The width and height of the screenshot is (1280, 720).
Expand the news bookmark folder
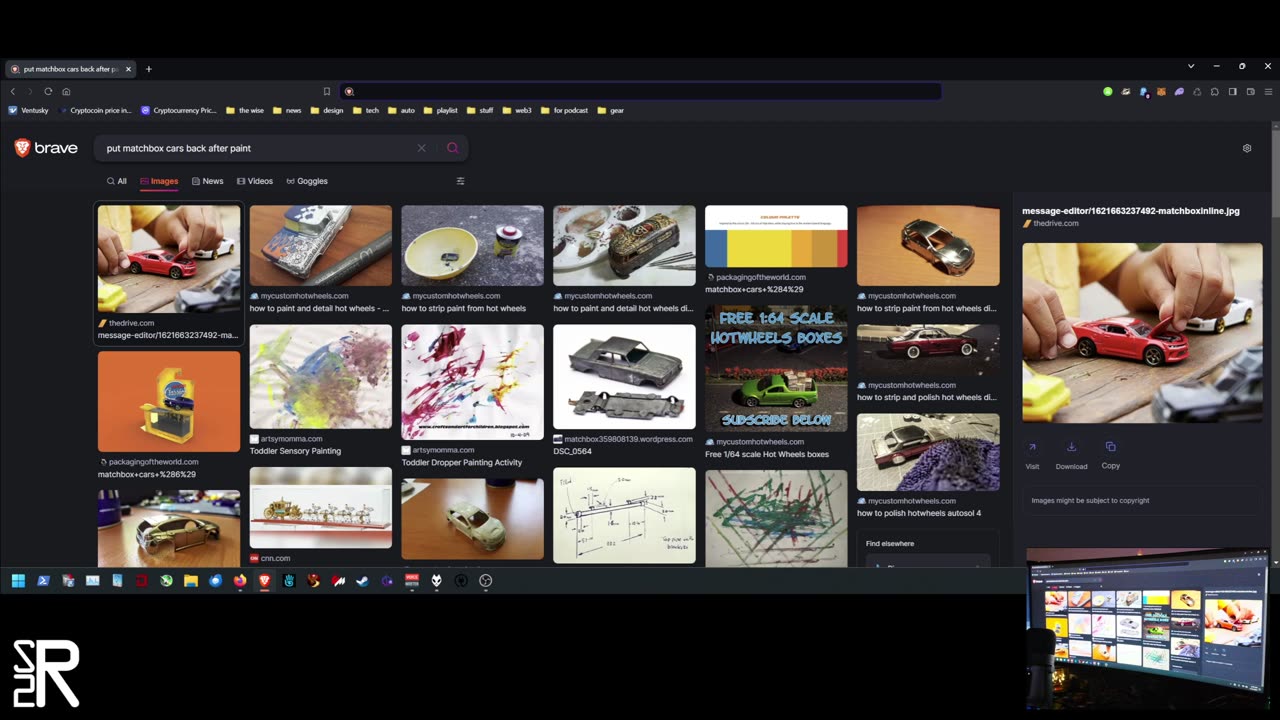pyautogui.click(x=287, y=110)
